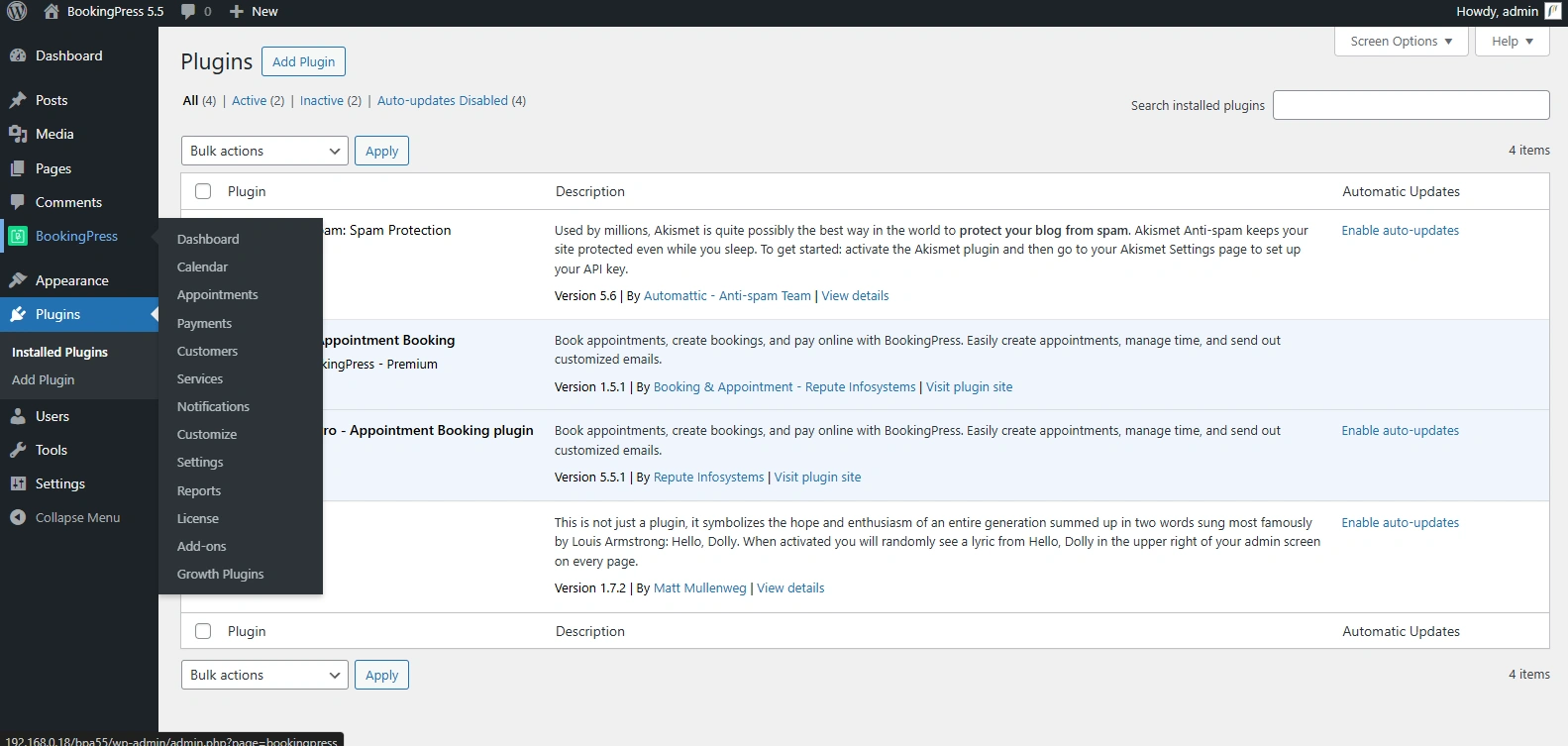Click the plus icon beside New
Image resolution: width=1568 pixels, height=746 pixels.
tap(236, 12)
